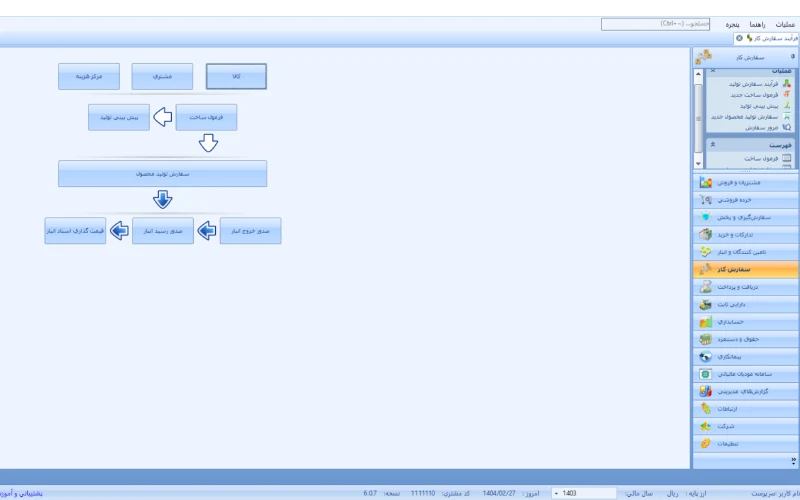Open the خرده فروشی cart icon
Screen dimensions: 800x500
(x=706, y=199)
